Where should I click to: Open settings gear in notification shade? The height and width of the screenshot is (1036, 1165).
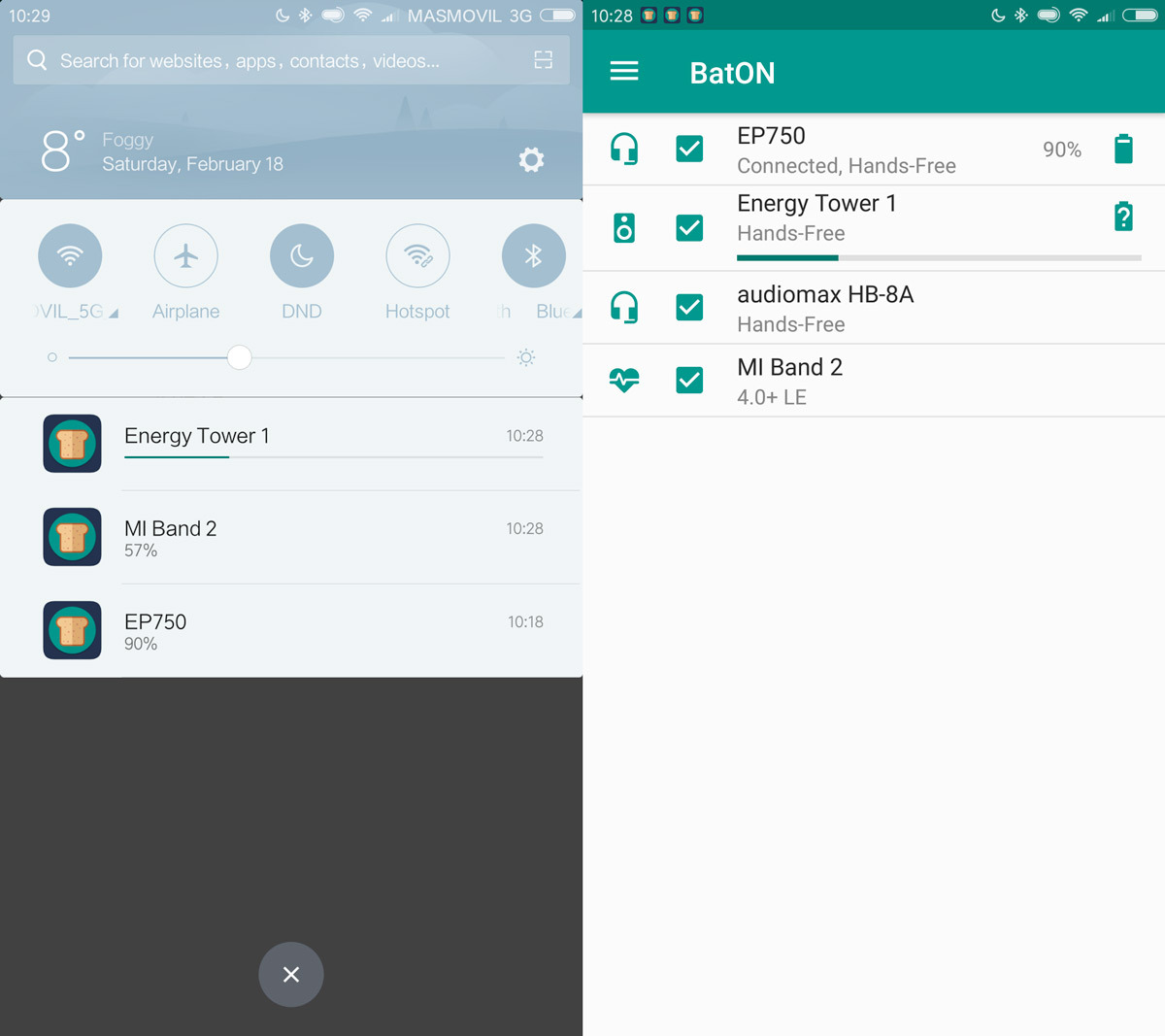(531, 159)
